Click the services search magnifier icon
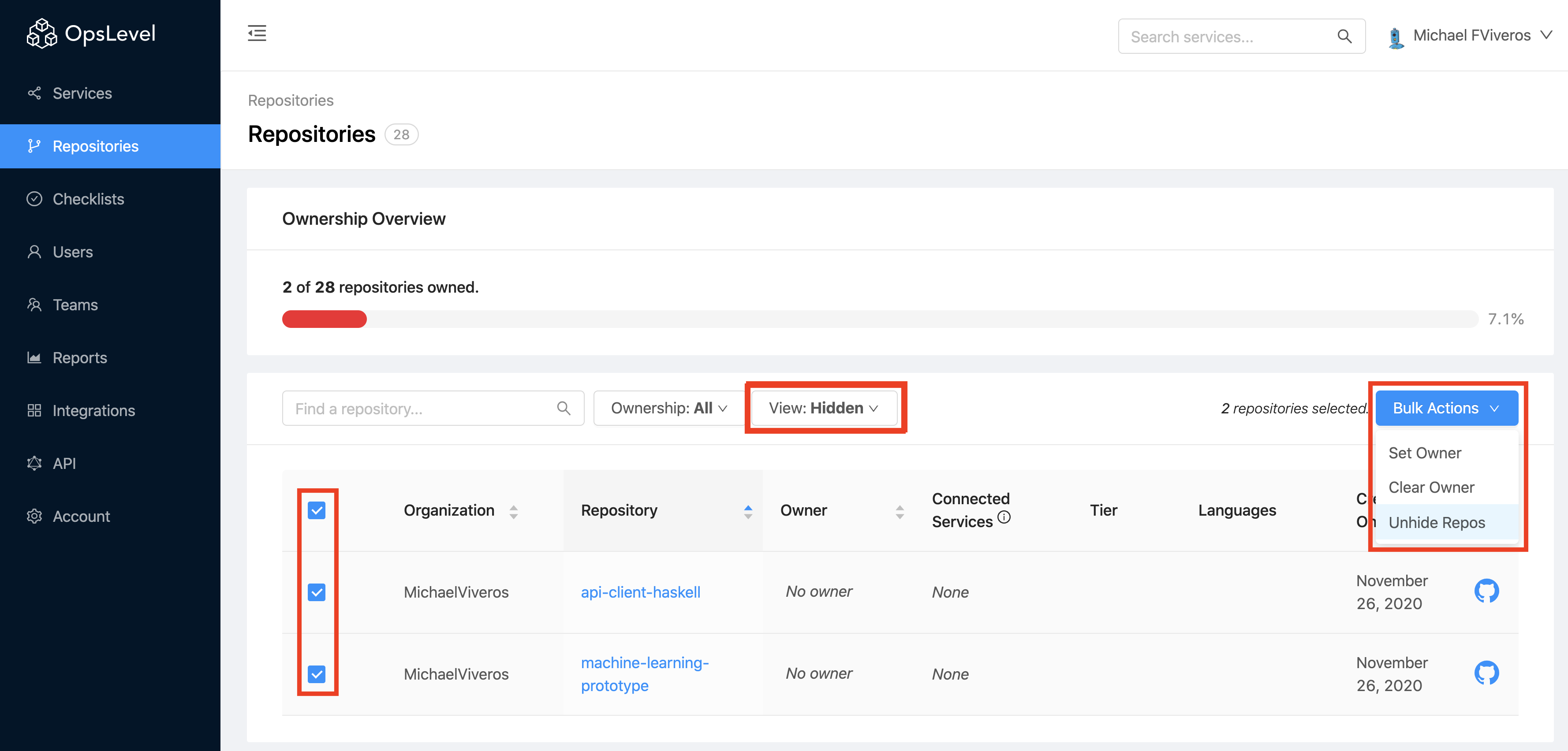Image resolution: width=1568 pixels, height=751 pixels. pos(1344,37)
